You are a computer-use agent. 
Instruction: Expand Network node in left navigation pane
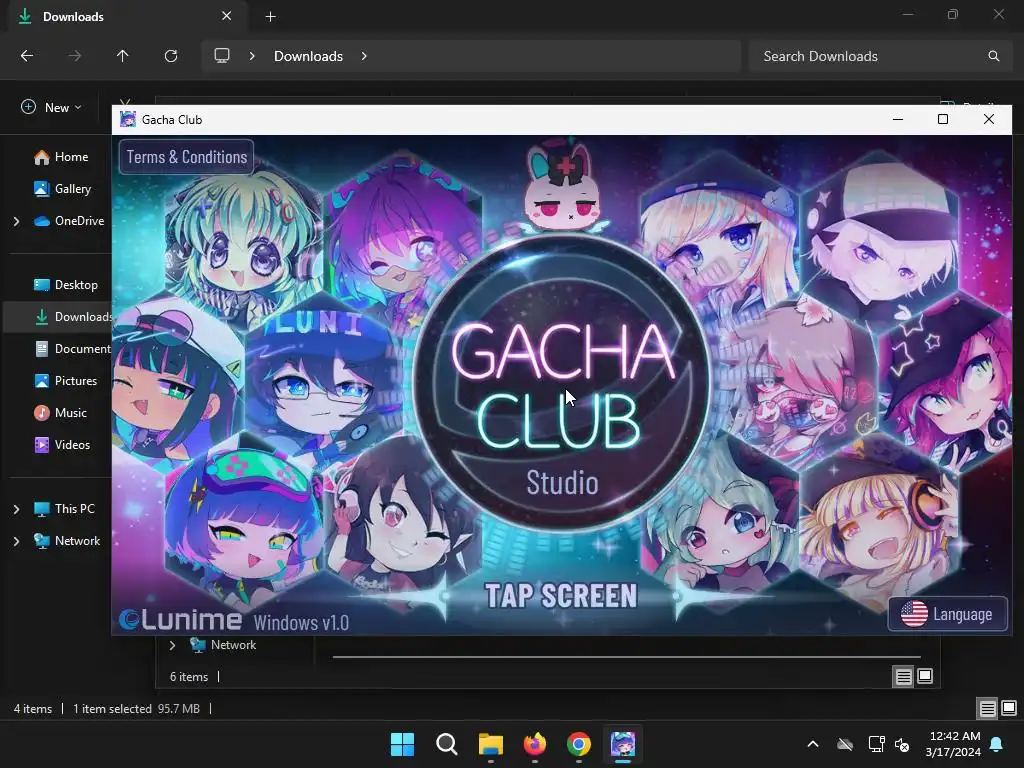click(x=16, y=541)
